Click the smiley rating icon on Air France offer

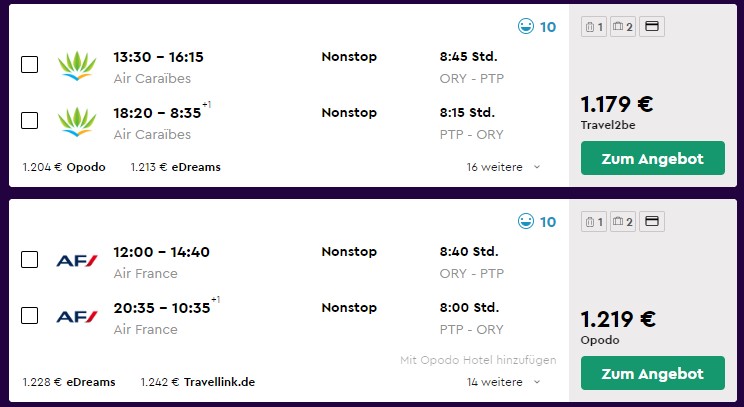525,222
